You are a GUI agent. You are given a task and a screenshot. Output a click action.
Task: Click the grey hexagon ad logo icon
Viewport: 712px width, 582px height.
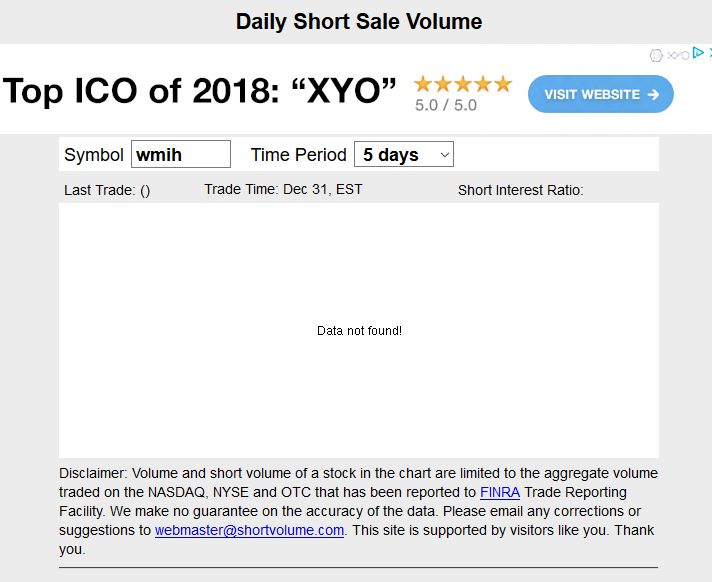click(656, 55)
